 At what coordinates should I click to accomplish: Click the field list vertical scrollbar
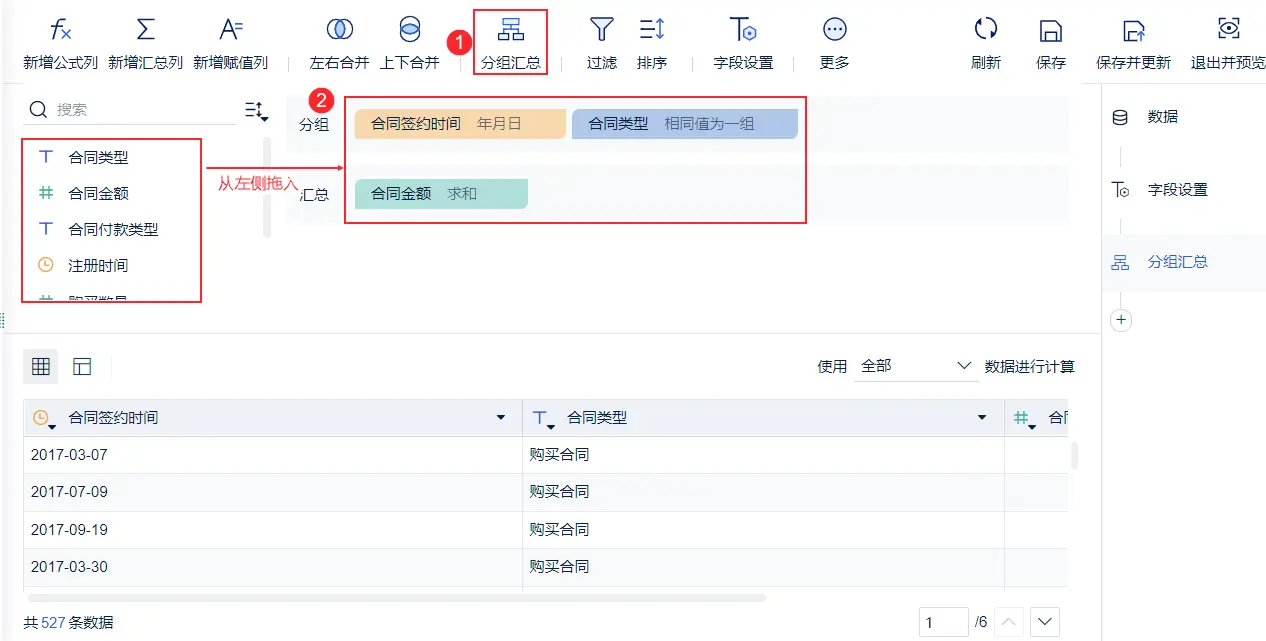[267, 188]
